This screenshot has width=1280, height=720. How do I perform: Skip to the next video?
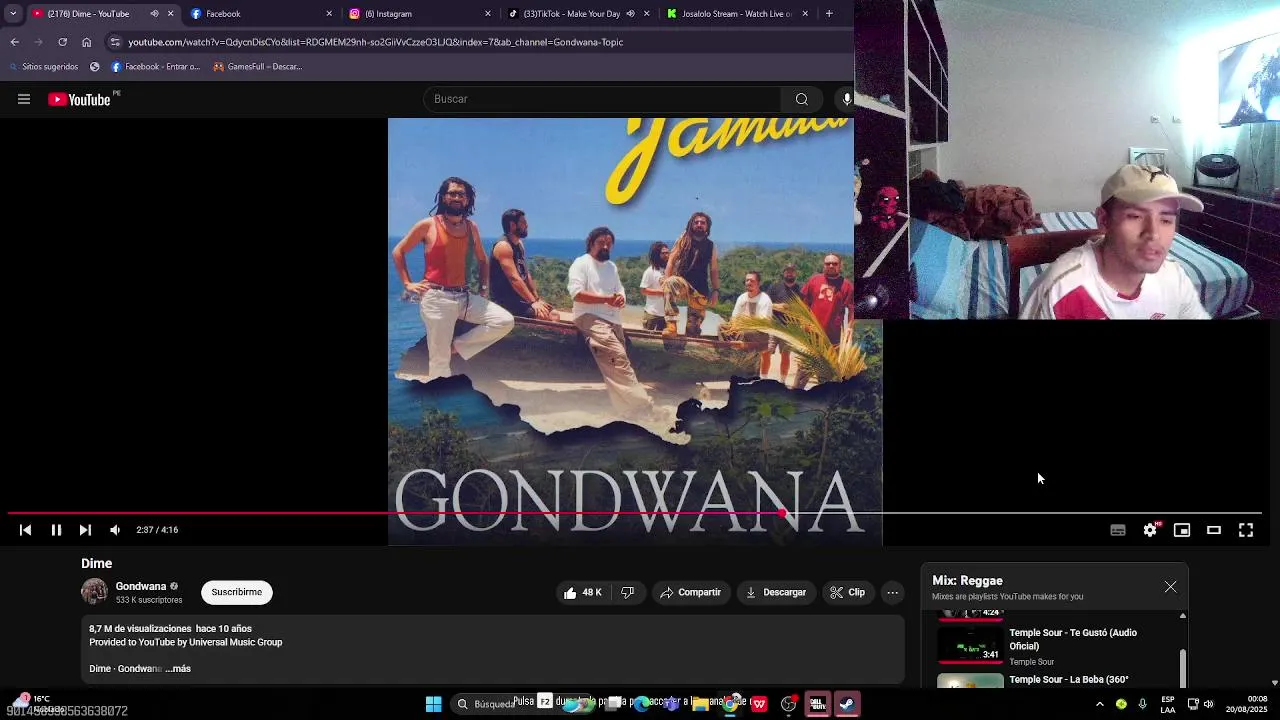(x=85, y=530)
